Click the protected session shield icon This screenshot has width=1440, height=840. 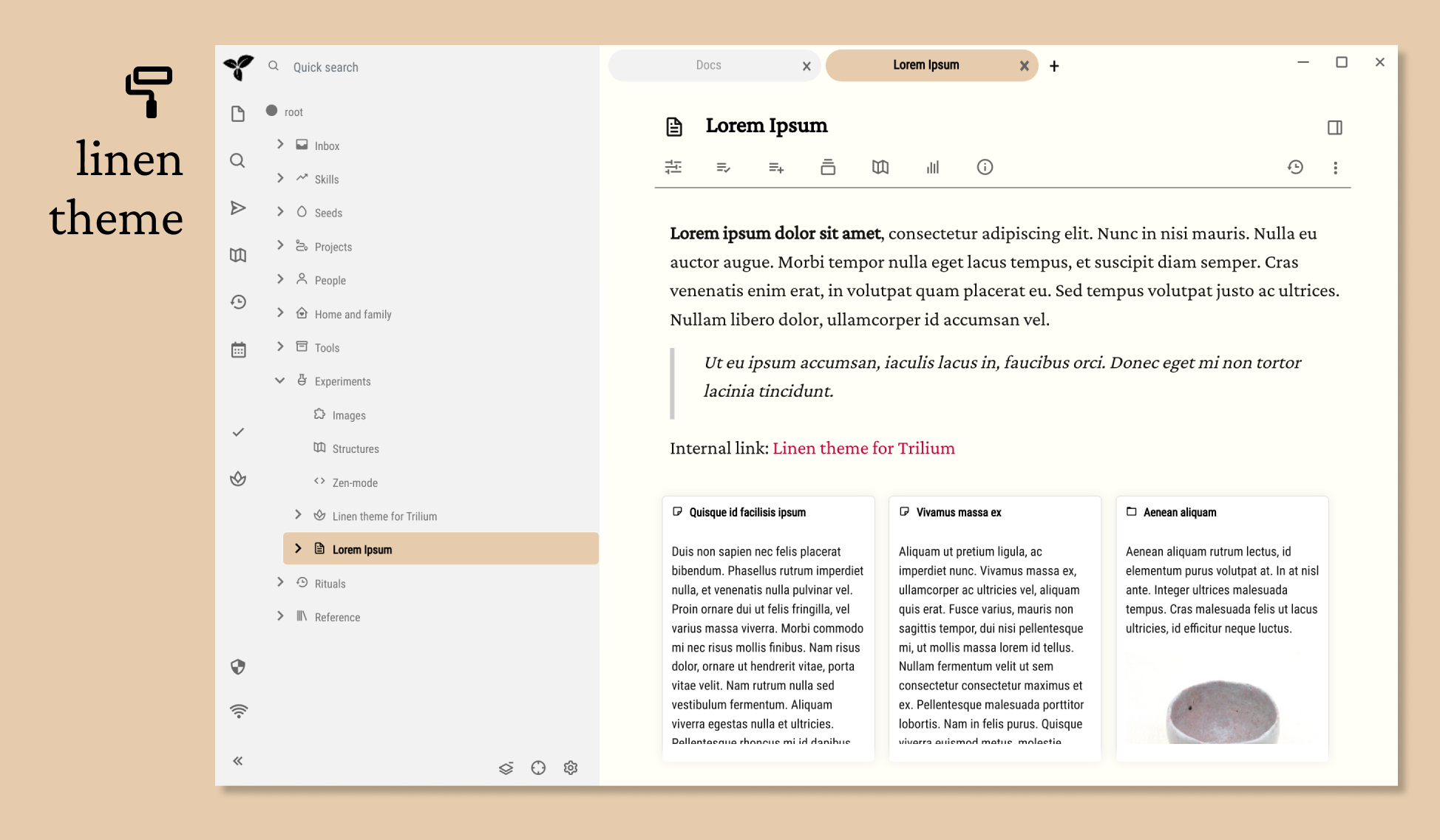pos(238,667)
